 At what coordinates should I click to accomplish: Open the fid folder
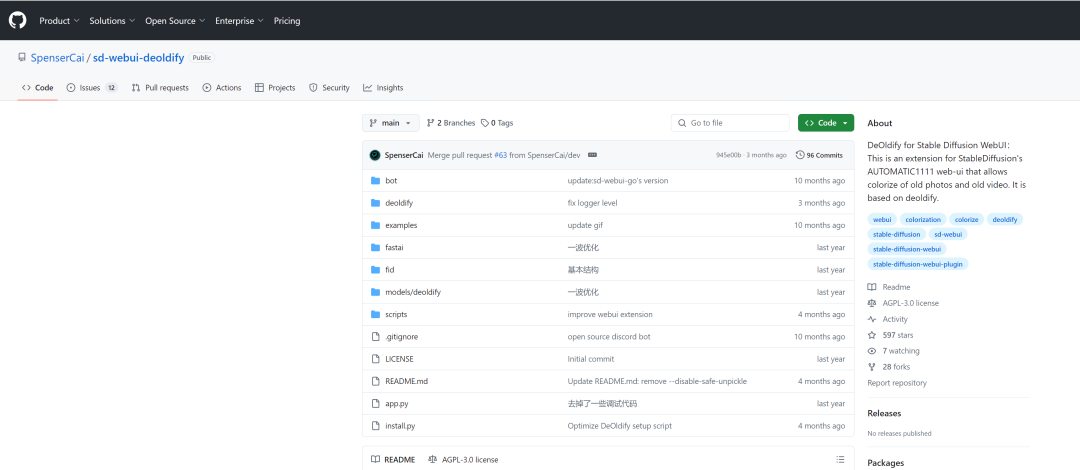click(x=390, y=269)
